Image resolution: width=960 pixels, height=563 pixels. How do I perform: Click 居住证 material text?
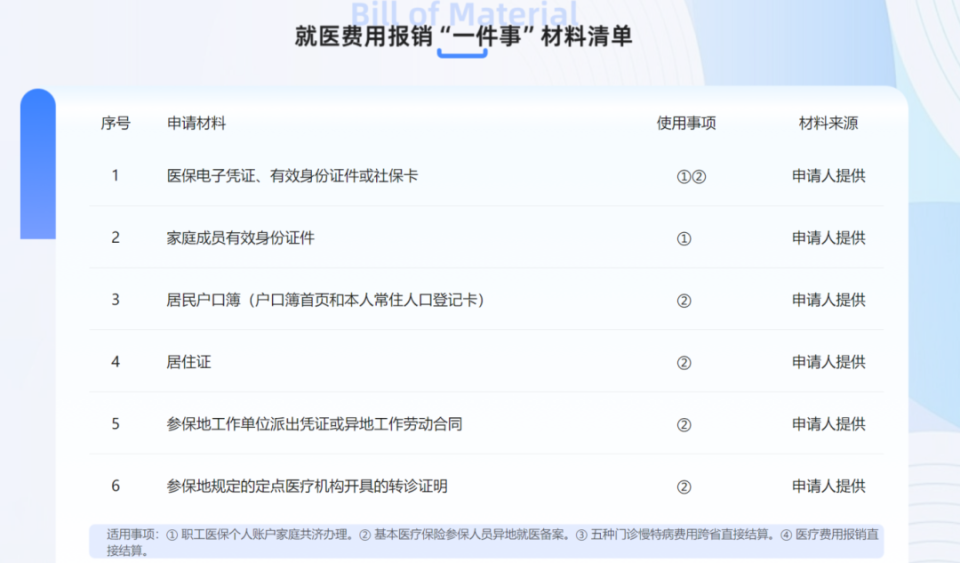pos(189,362)
